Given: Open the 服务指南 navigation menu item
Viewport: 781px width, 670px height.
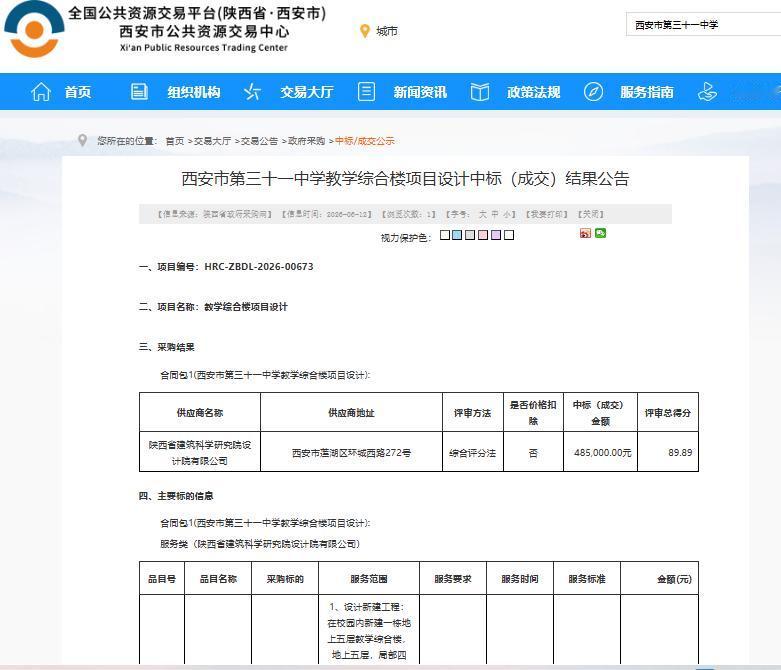Looking at the screenshot, I should click(x=647, y=92).
